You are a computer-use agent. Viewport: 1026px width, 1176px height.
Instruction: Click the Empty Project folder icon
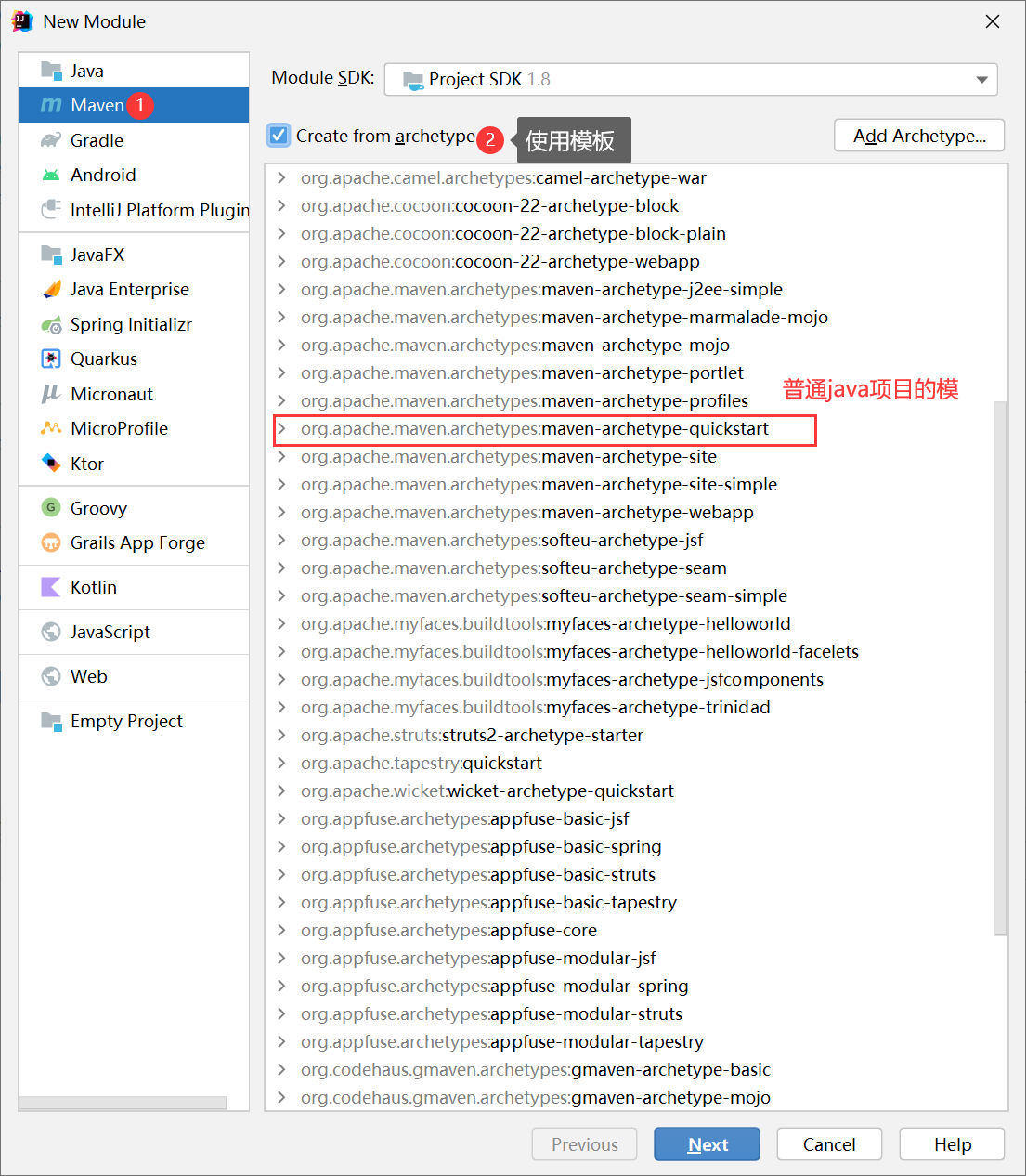51,721
